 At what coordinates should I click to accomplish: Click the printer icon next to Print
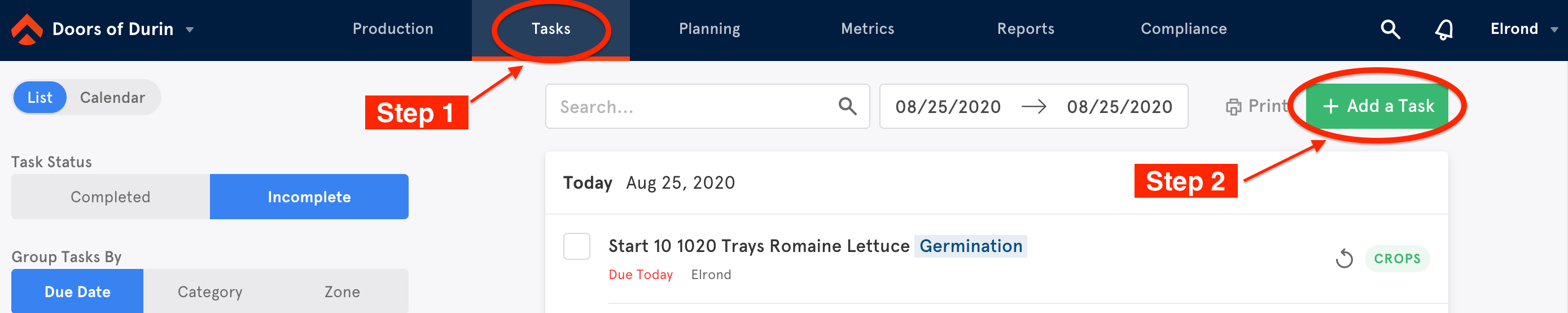(x=1233, y=107)
